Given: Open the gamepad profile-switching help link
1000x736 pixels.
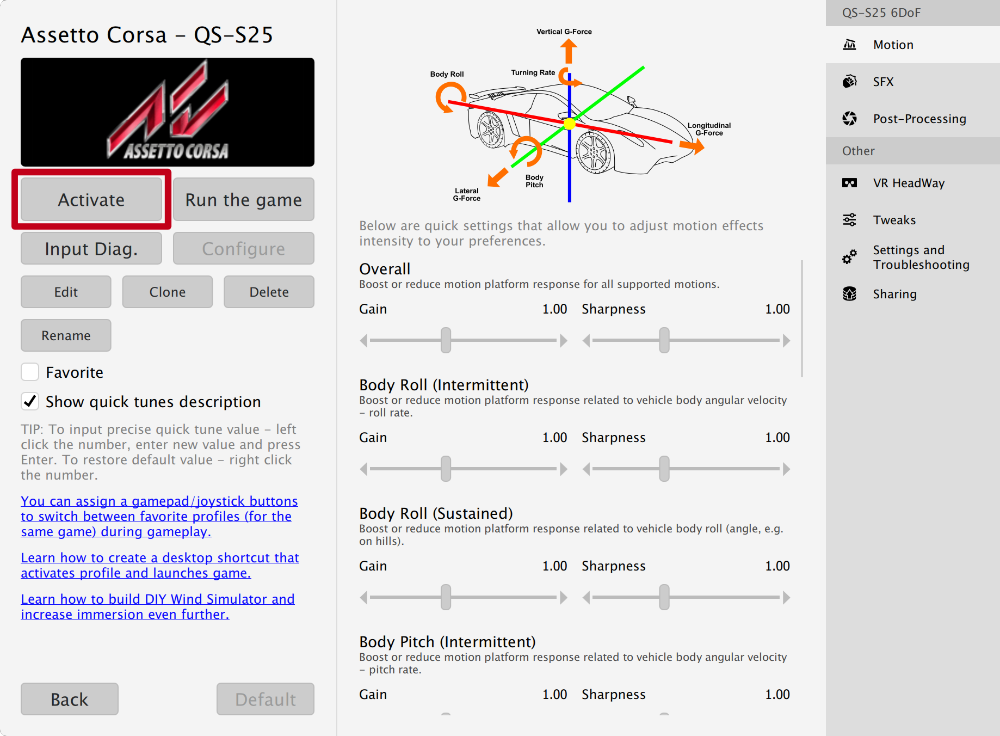Looking at the screenshot, I should [x=159, y=516].
